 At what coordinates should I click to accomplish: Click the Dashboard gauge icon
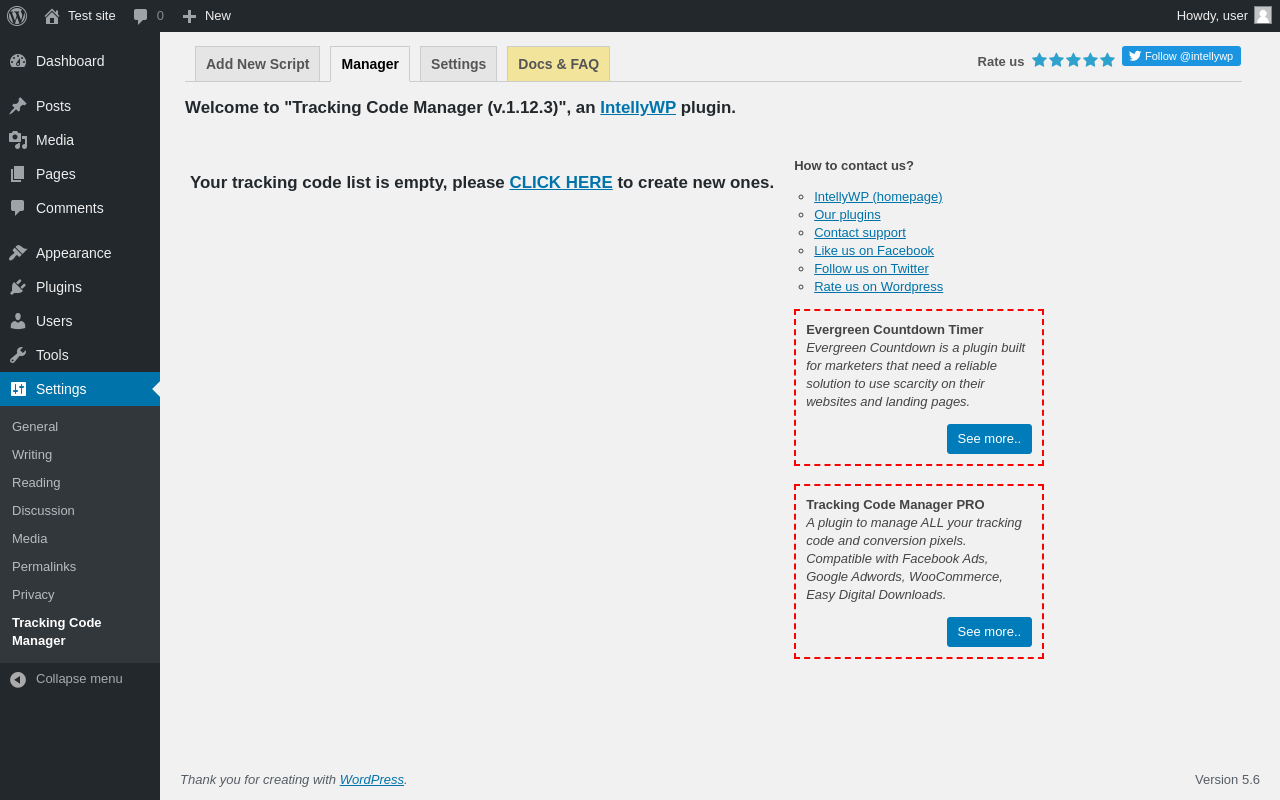coord(18,61)
